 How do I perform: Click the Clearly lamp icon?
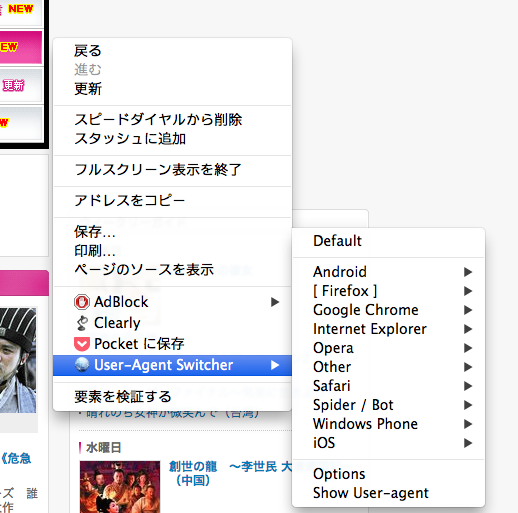[82, 323]
